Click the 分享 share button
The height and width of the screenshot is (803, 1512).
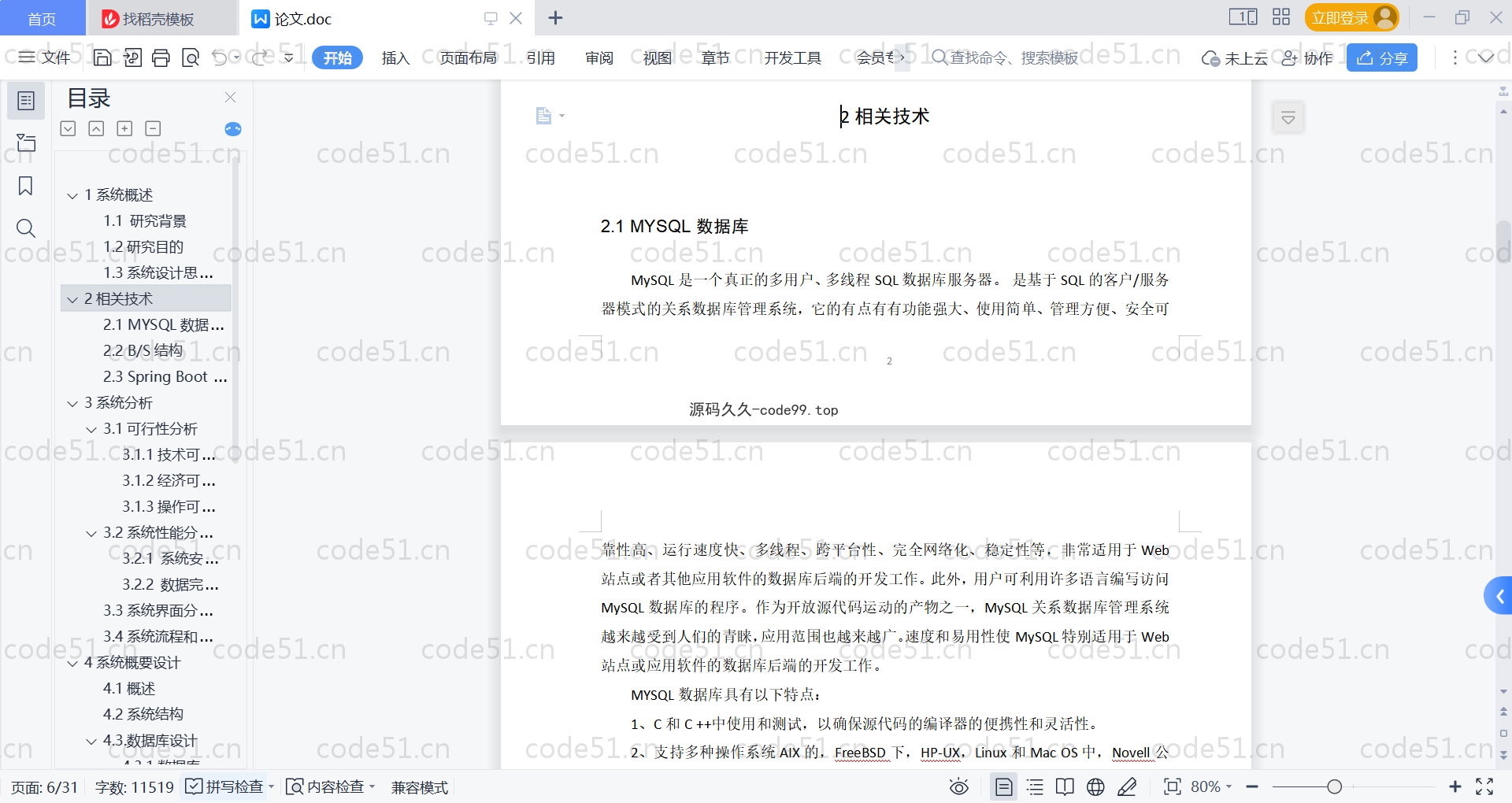tap(1382, 58)
